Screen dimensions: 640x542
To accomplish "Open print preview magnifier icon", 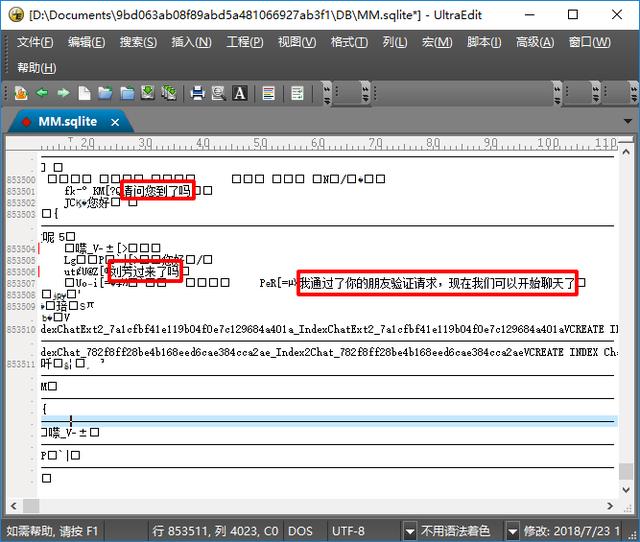I will click(x=218, y=93).
